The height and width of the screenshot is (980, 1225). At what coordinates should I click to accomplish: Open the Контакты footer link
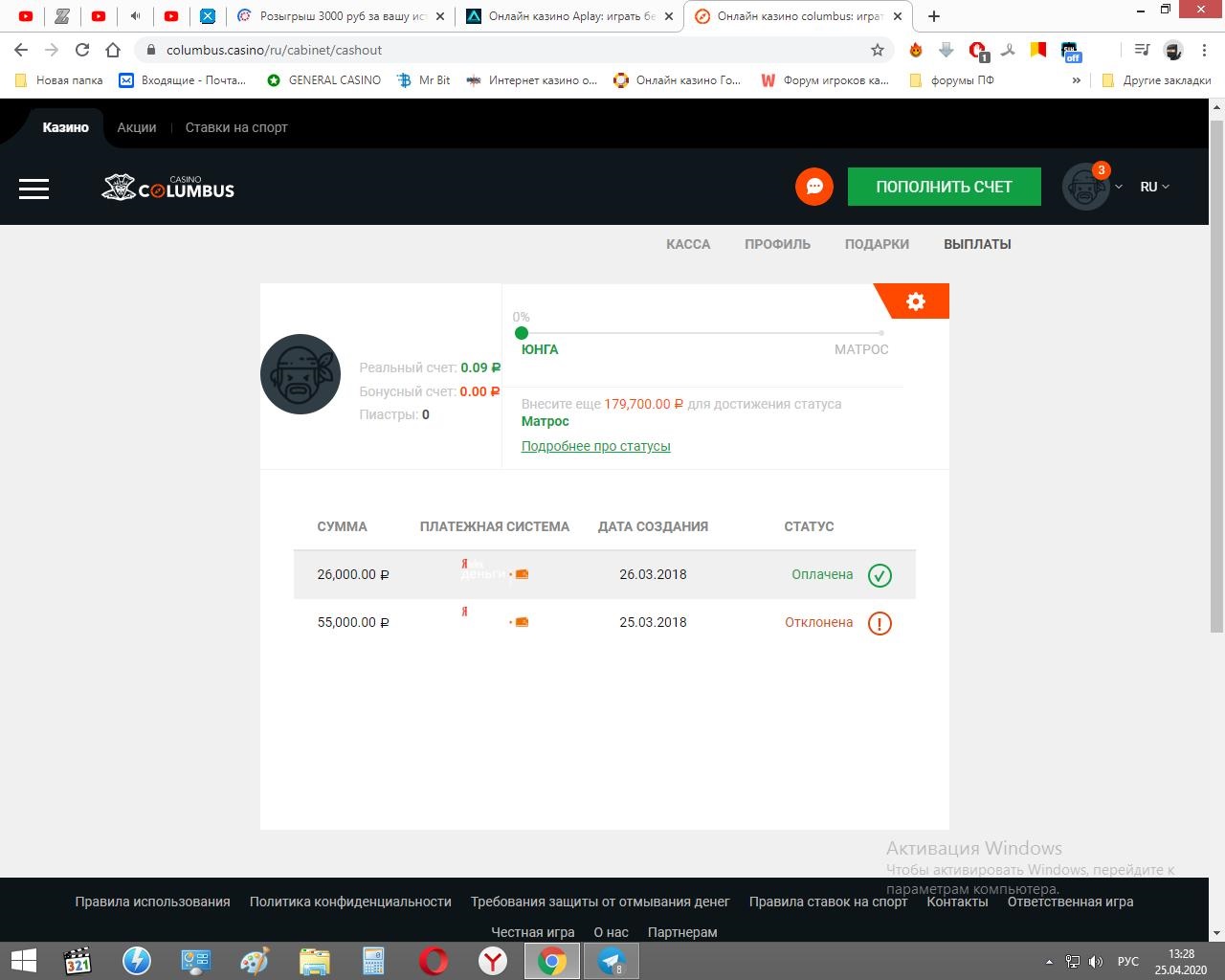click(957, 902)
